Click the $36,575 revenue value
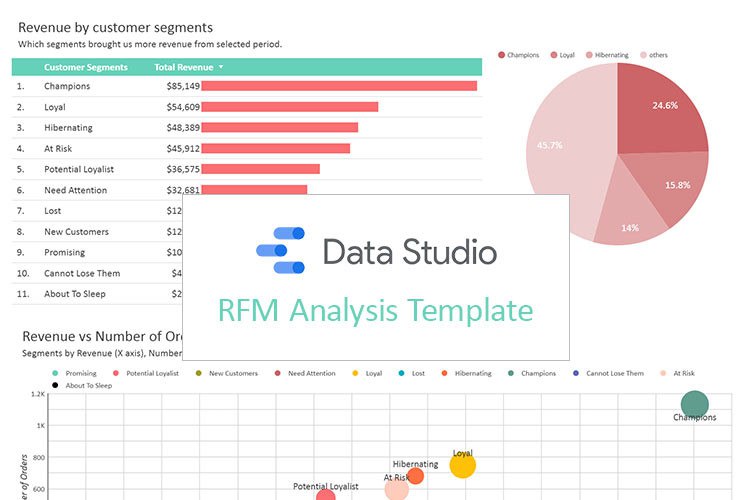This screenshot has width=750, height=500. tap(183, 169)
